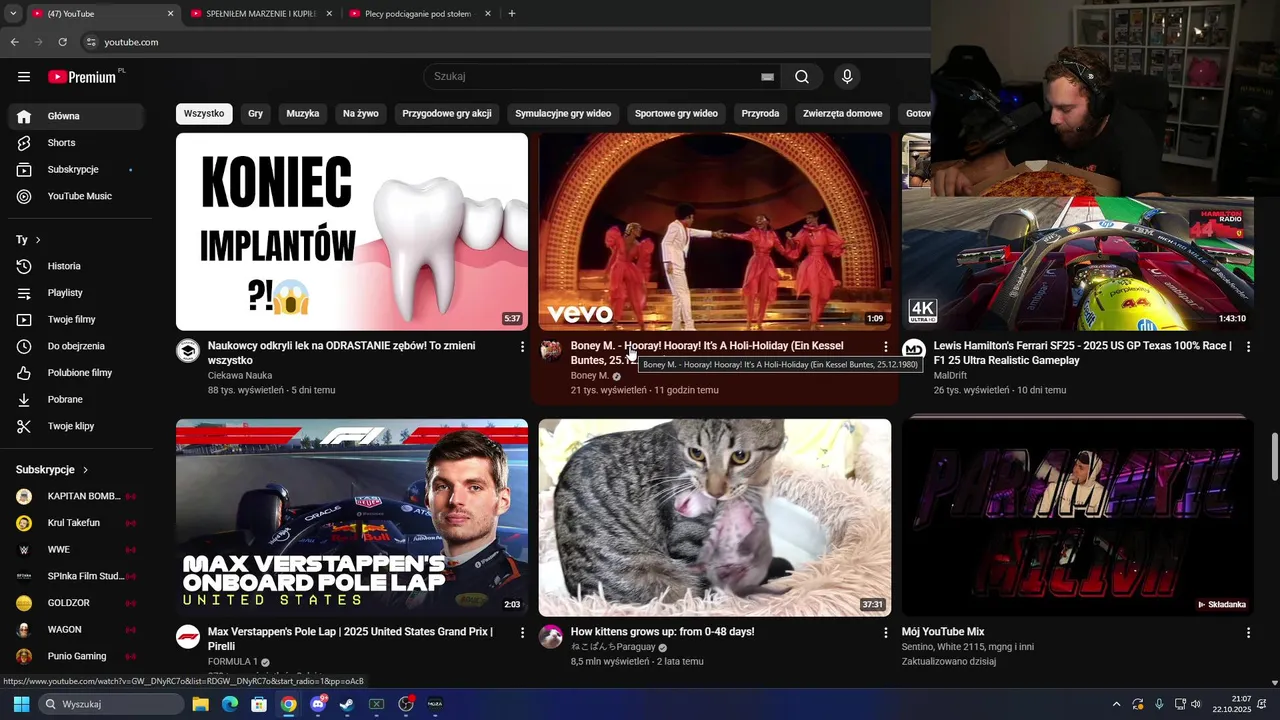Open WWE subscription channel

[76, 550]
